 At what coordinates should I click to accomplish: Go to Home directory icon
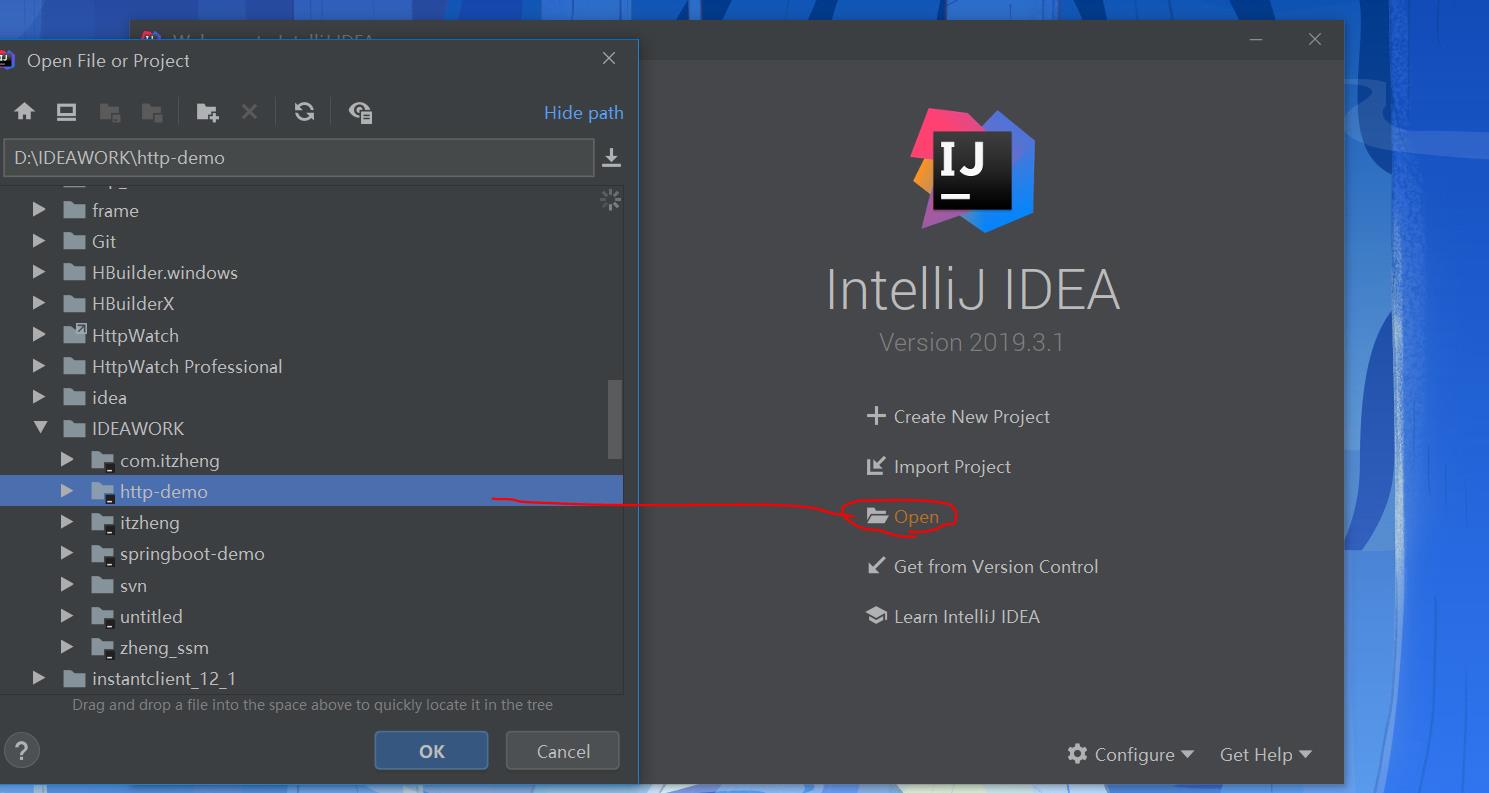click(x=25, y=112)
